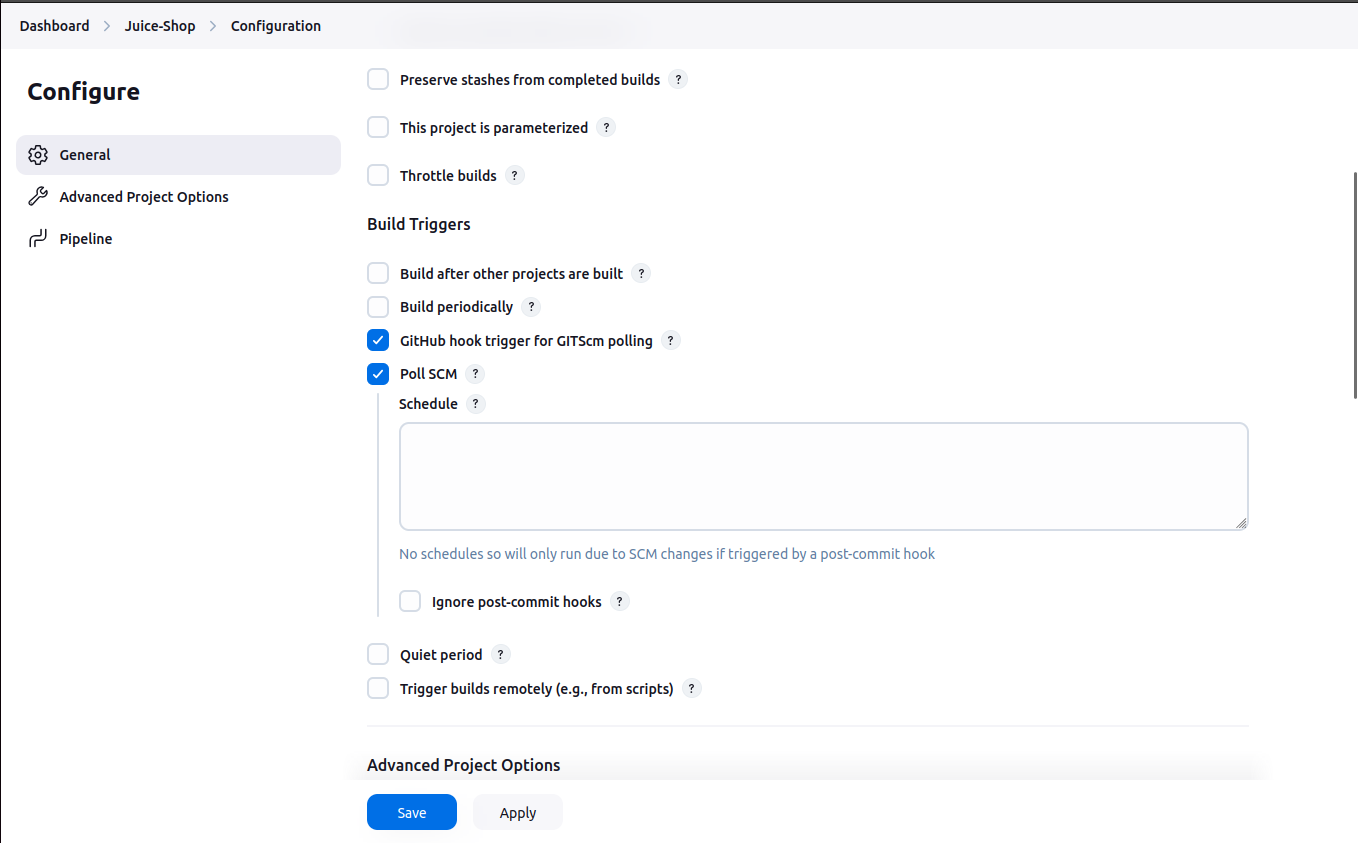Click the Configuration breadcrumb
The height and width of the screenshot is (843, 1358).
click(x=276, y=26)
